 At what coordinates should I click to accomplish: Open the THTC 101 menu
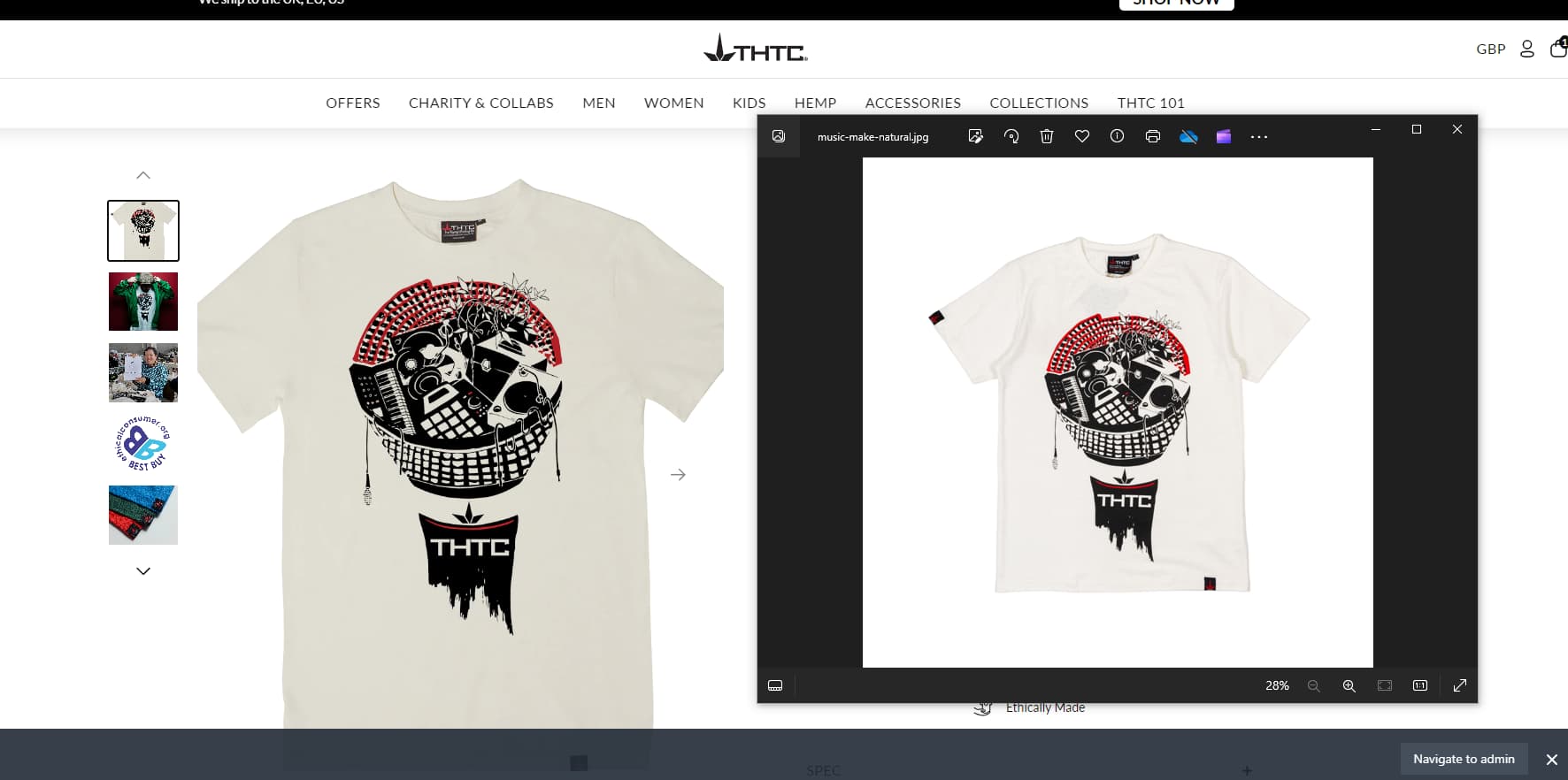tap(1151, 103)
